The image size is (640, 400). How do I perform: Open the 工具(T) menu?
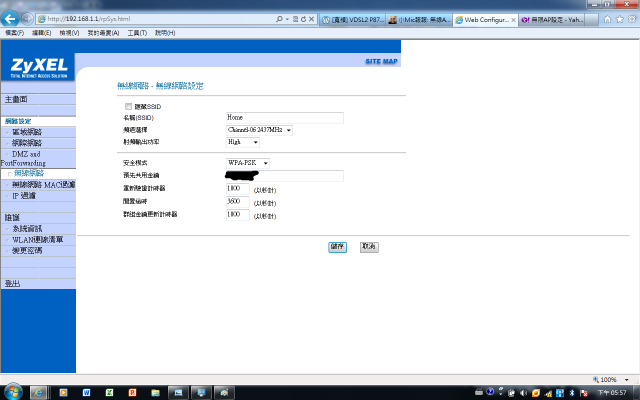137,33
